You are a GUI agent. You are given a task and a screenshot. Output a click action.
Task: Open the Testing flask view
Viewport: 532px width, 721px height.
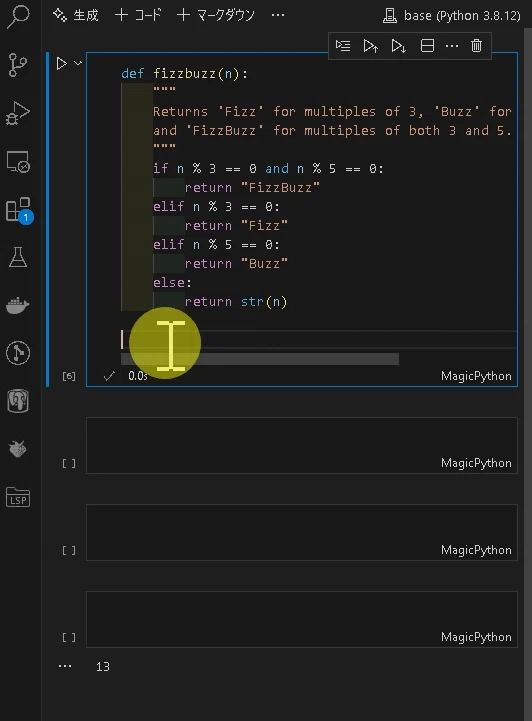18,257
